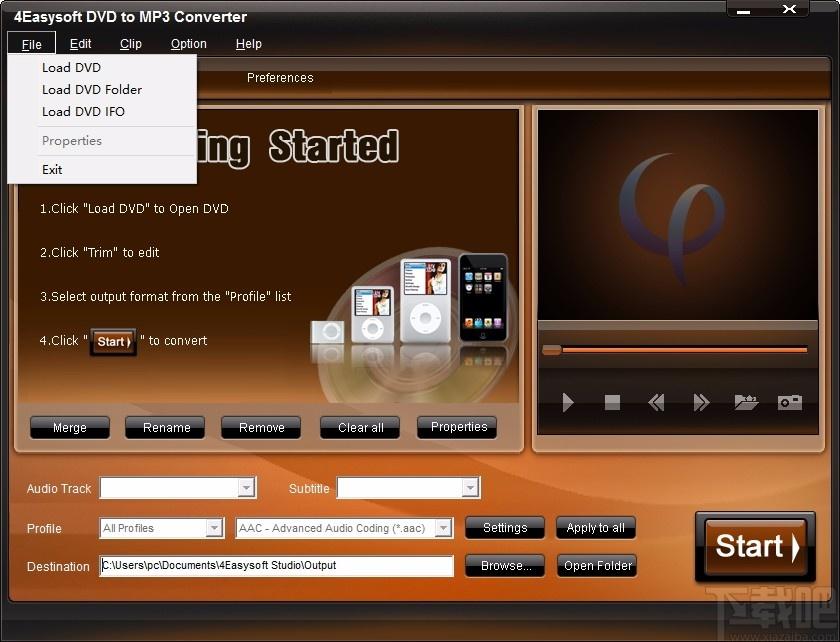Click the Preferences toolbar item
840x642 pixels.
[280, 78]
